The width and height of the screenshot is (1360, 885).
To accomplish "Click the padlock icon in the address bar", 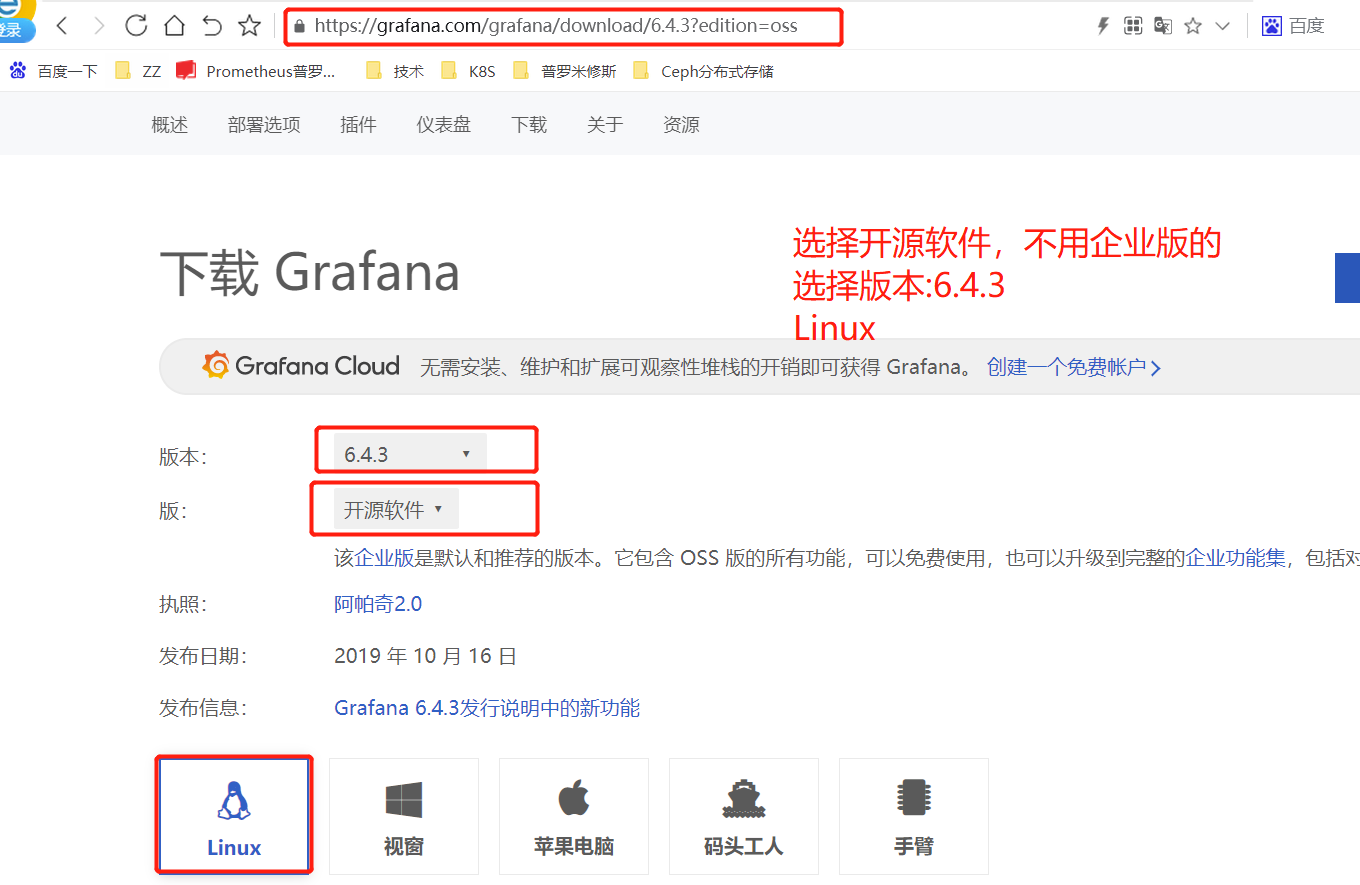I will [298, 27].
